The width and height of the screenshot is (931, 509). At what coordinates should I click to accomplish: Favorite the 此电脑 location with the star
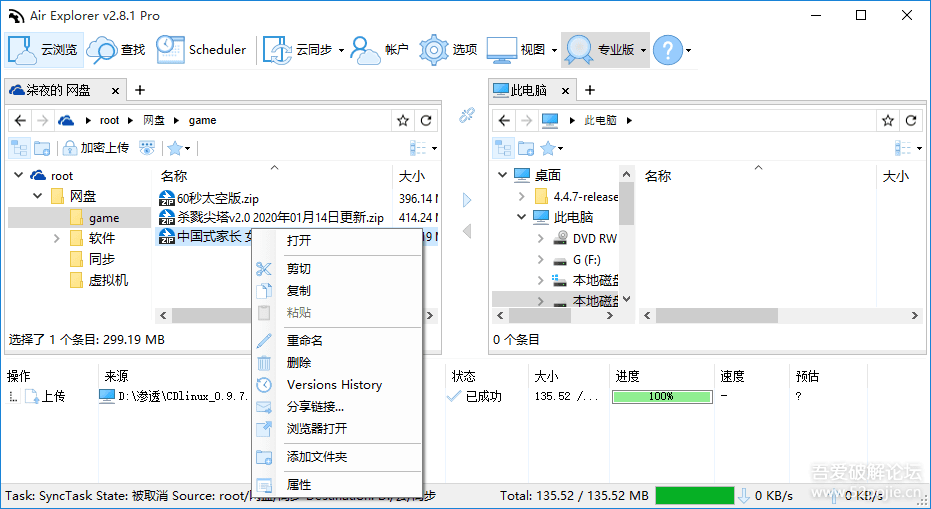888,121
